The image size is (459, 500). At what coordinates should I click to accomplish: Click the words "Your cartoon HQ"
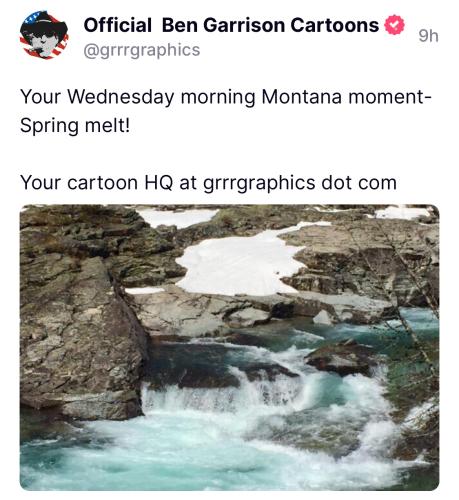pyautogui.click(x=97, y=183)
